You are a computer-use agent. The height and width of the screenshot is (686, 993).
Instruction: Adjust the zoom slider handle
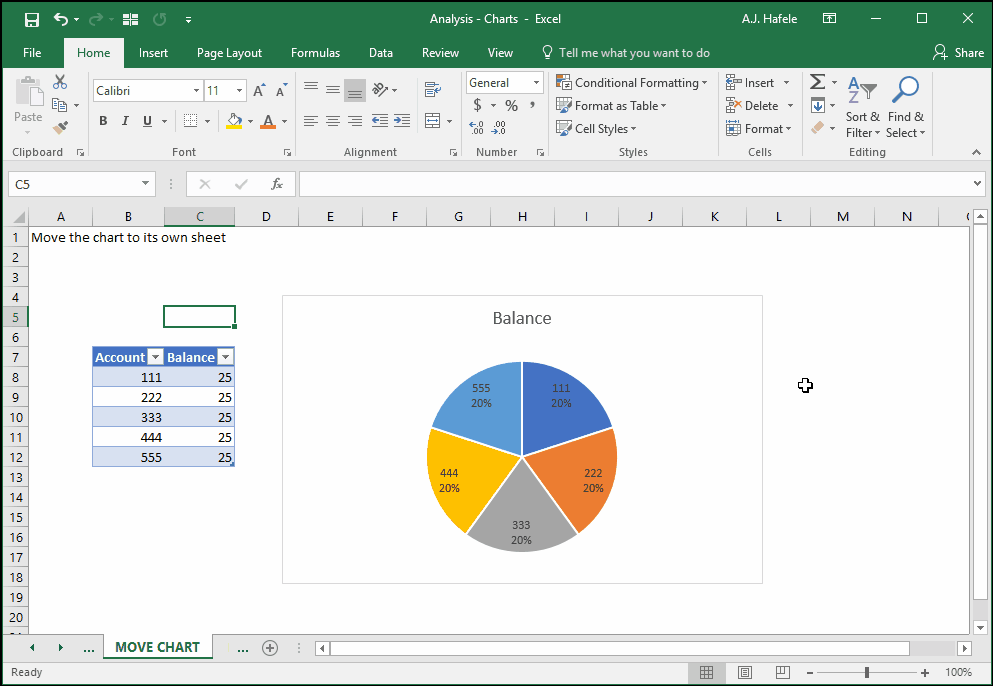(x=866, y=673)
